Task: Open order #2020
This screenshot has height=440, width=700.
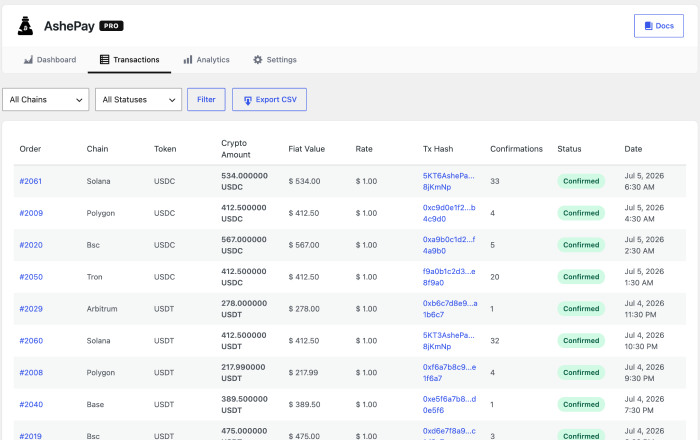Action: tap(31, 245)
